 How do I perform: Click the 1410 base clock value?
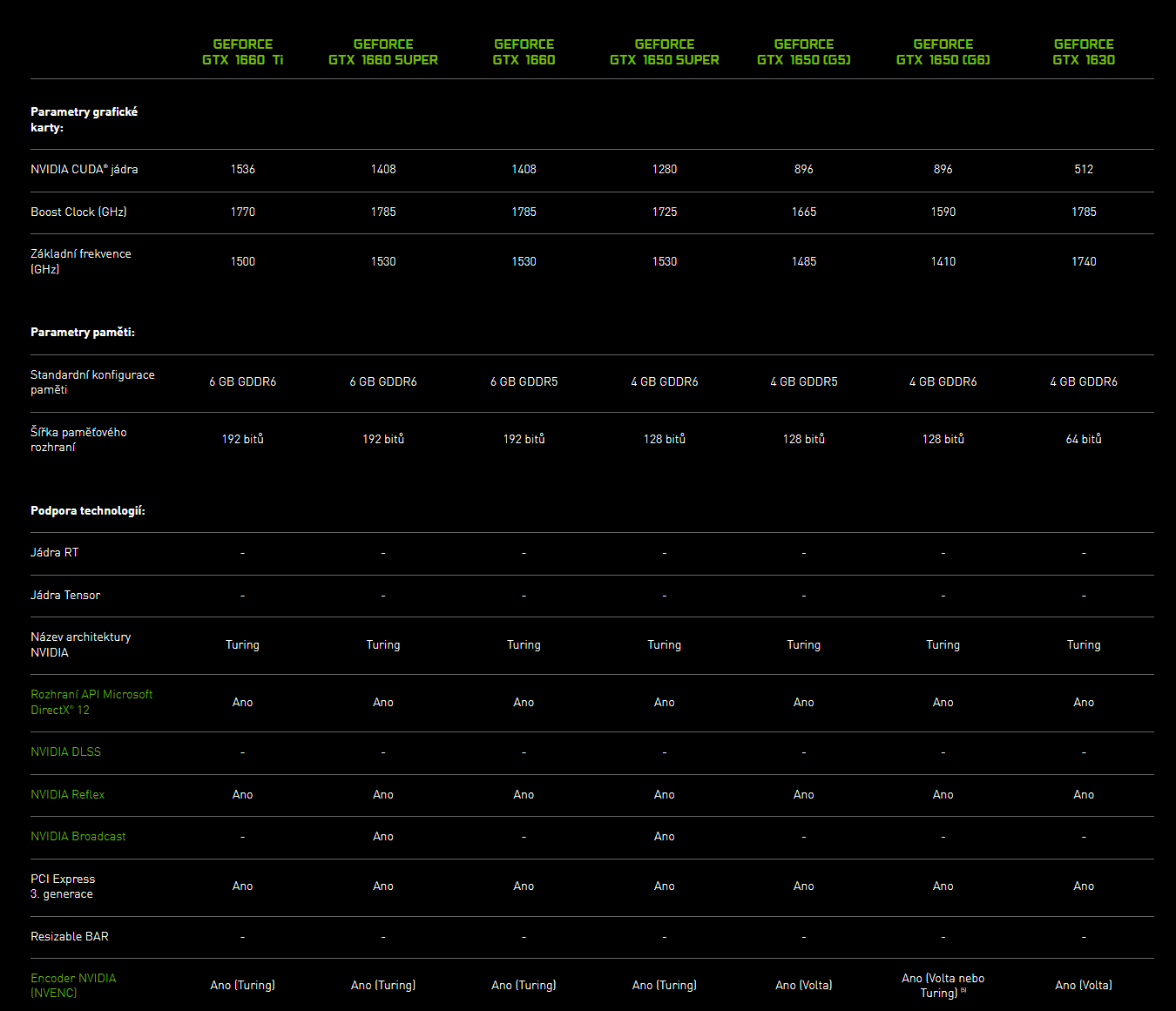click(x=943, y=261)
